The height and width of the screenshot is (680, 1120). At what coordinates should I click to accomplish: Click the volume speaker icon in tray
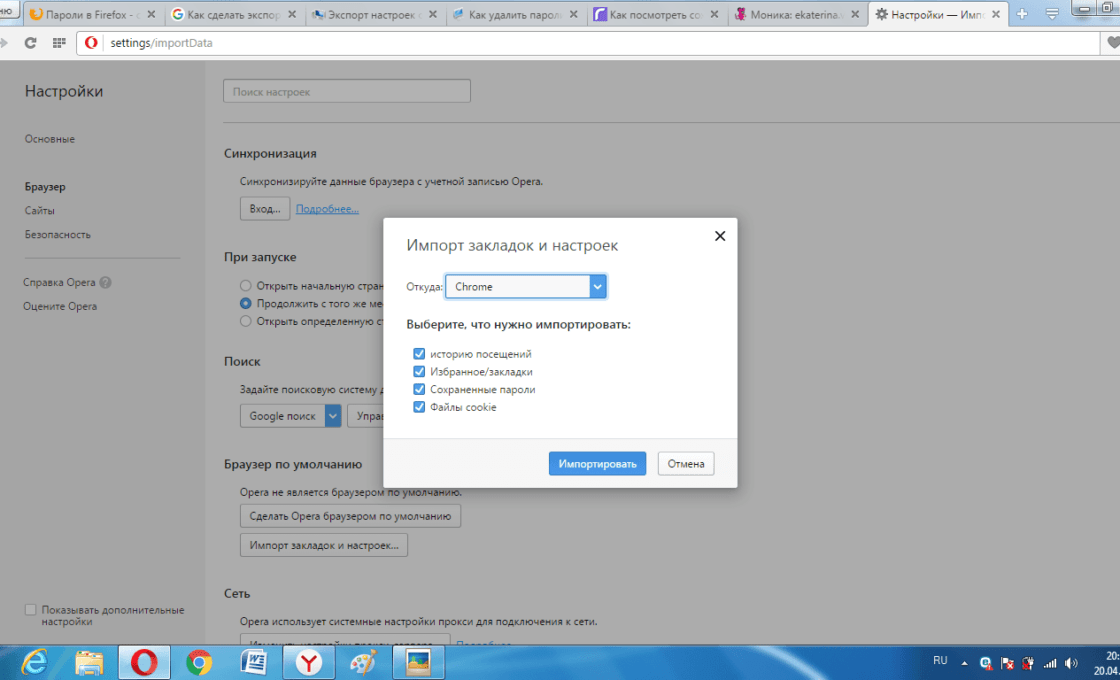point(1072,662)
